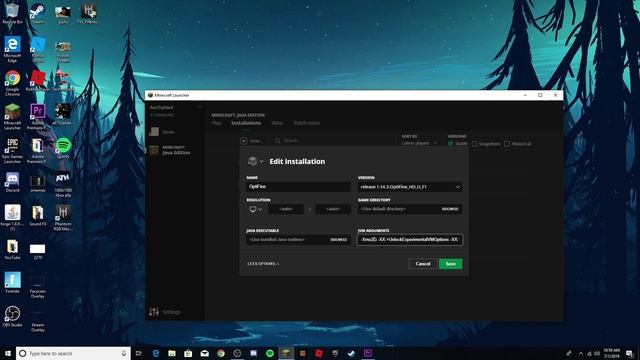
Task: Switch to the Patch notes tab
Action: [307, 123]
